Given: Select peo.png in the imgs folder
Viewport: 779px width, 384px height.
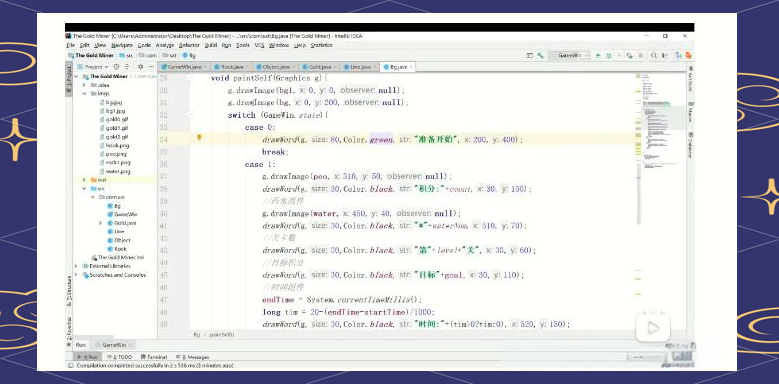Looking at the screenshot, I should (113, 154).
